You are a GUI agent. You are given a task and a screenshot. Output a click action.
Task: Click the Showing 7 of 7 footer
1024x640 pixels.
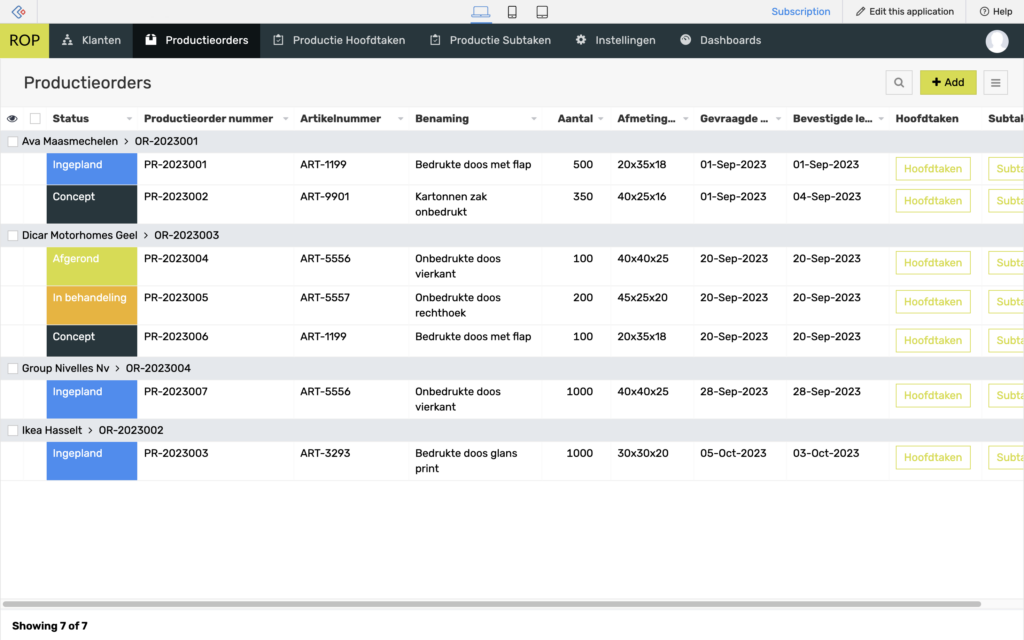tap(50, 626)
